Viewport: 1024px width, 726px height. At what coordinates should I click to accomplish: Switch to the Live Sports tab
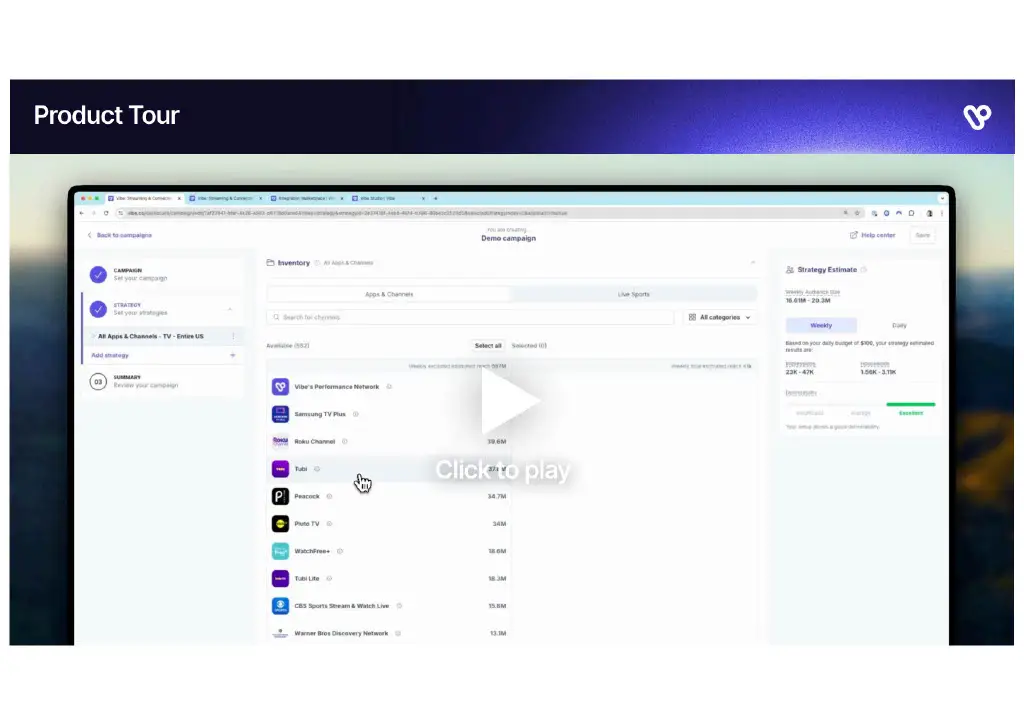633,294
